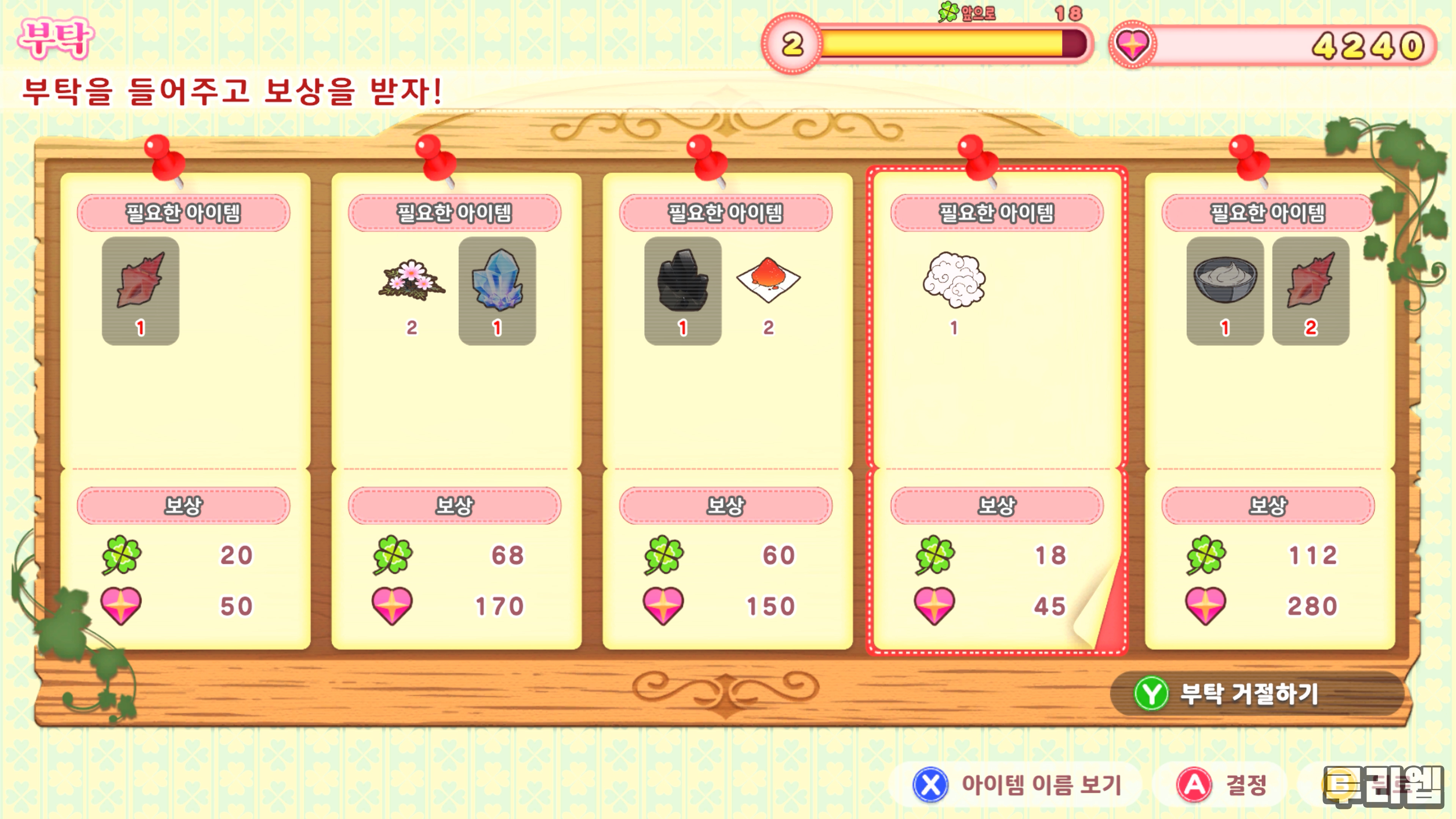Screen dimensions: 1456x819
Task: Open the request card with 150 hearts reward
Action: click(x=728, y=411)
